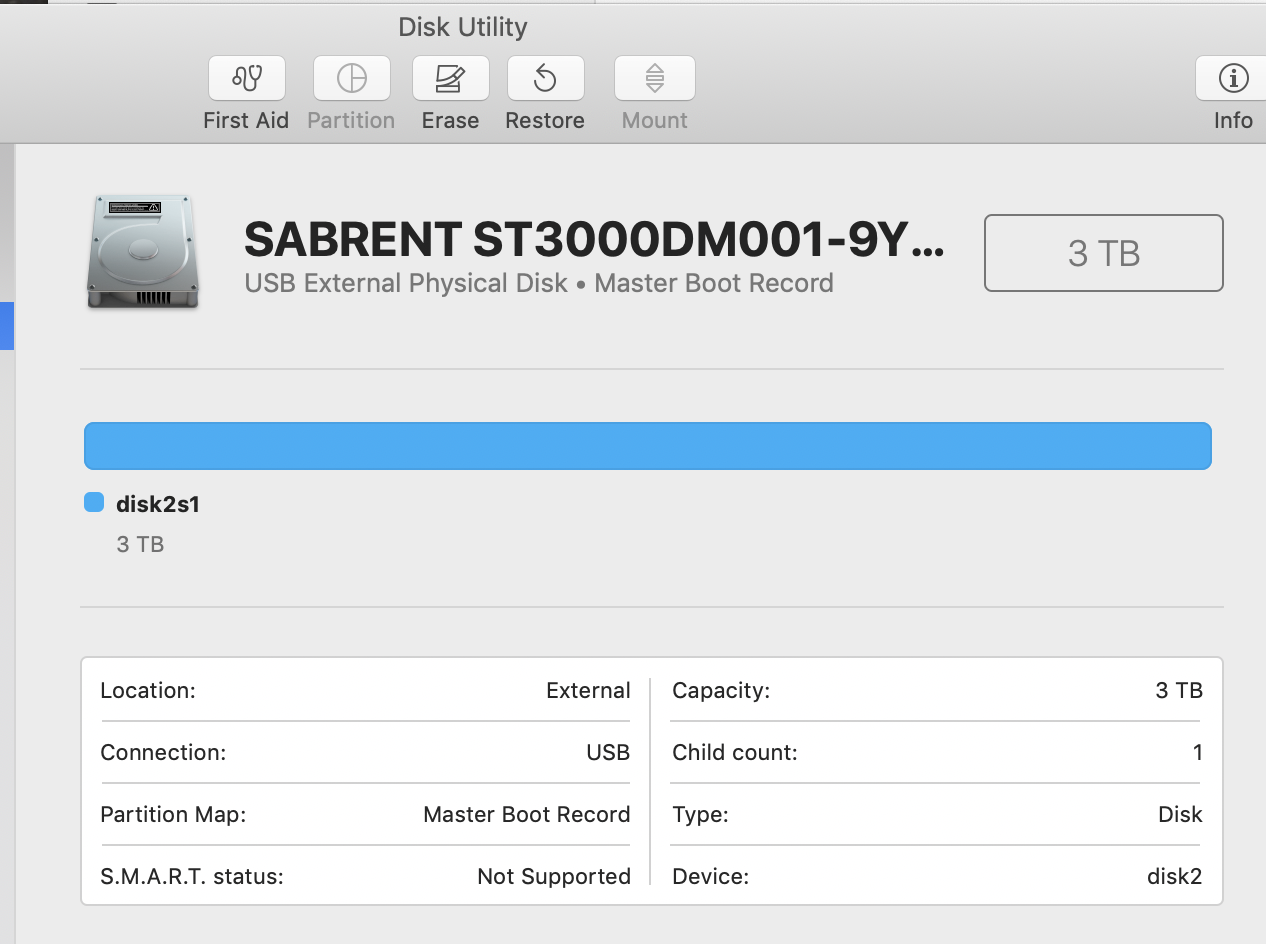Click the 3 TB size under disk2s1
This screenshot has width=1266, height=944.
(x=140, y=544)
